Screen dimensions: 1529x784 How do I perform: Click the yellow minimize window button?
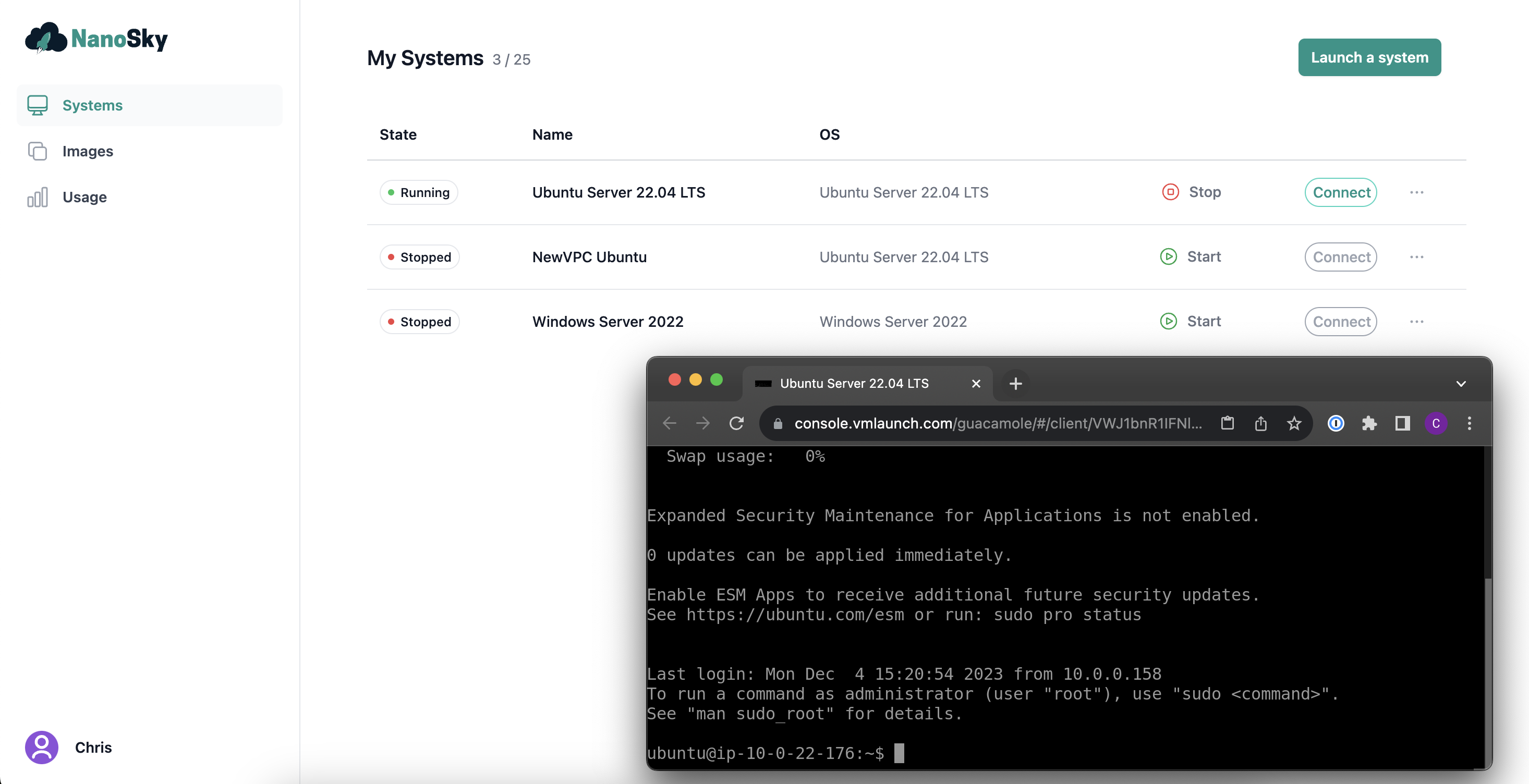pyautogui.click(x=695, y=380)
